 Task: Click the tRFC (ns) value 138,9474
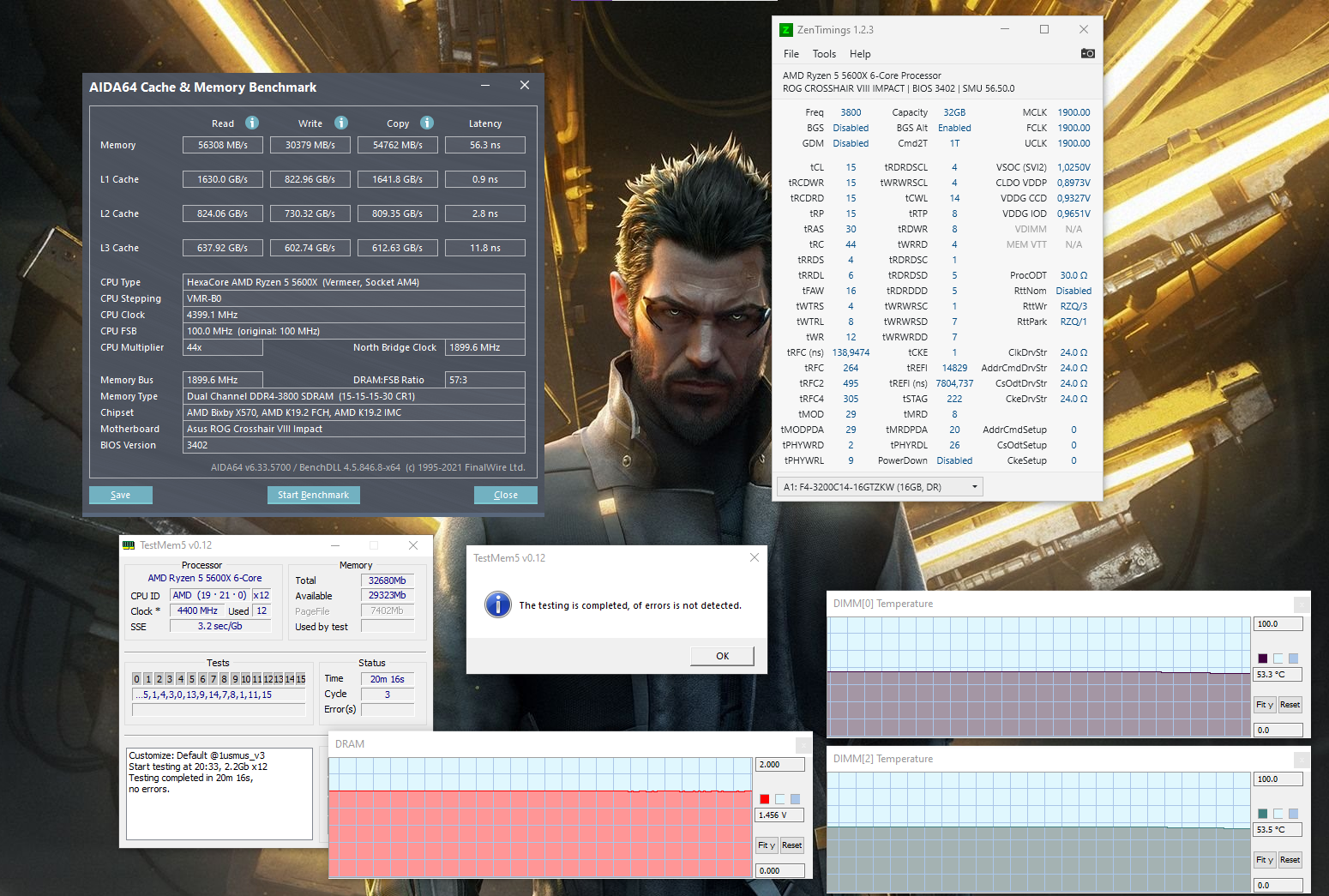point(851,352)
